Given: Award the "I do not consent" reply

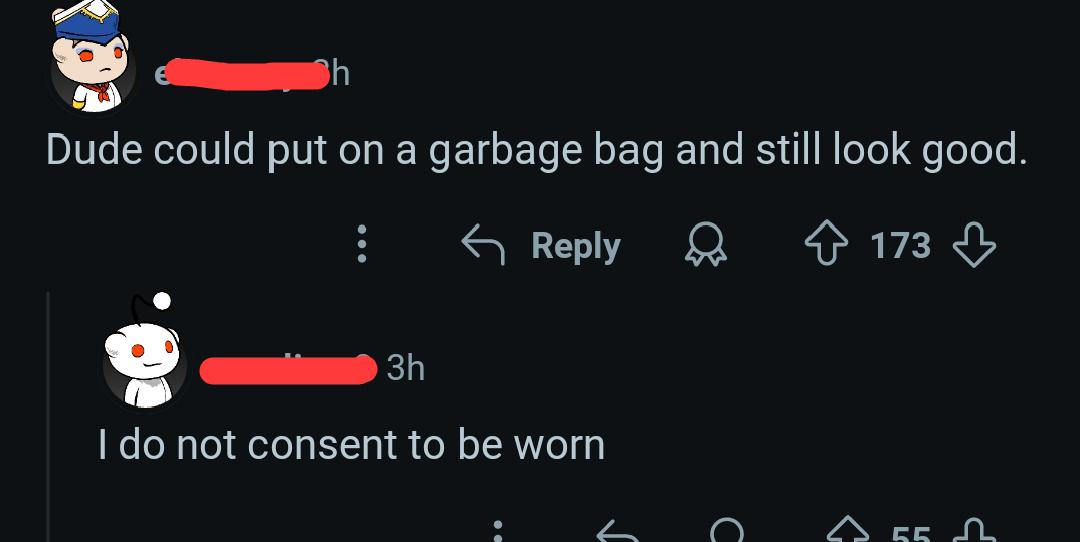Looking at the screenshot, I should click(727, 530).
